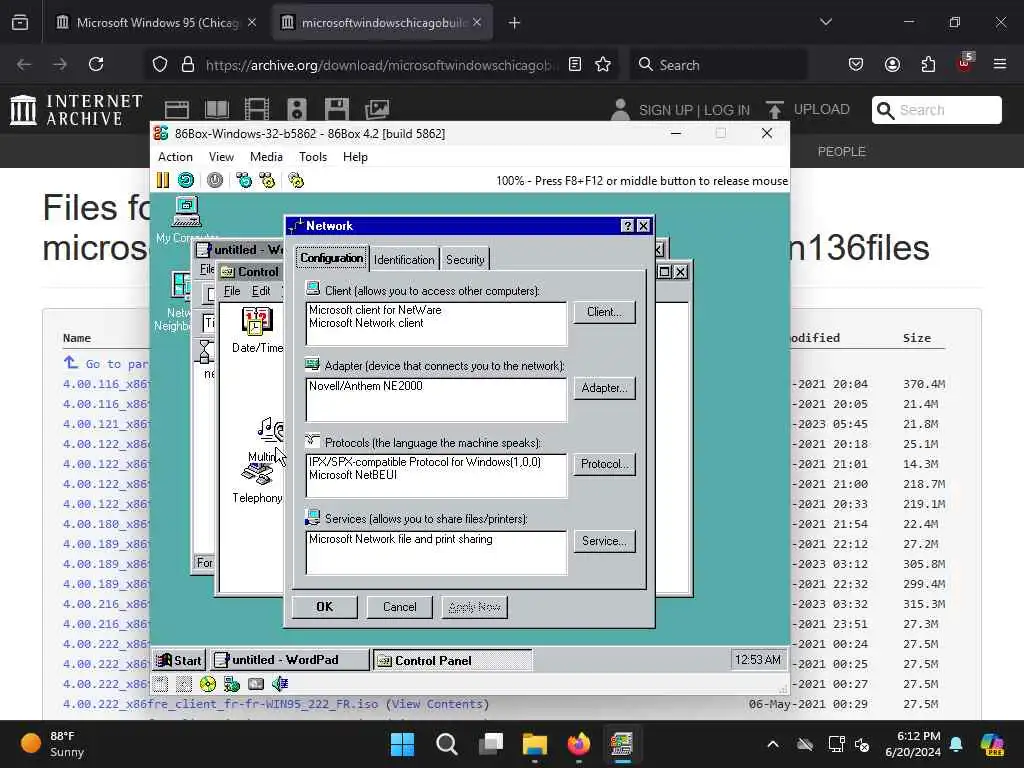1024x768 pixels.
Task: Select Microsoft Network client entry
Action: 366,323
